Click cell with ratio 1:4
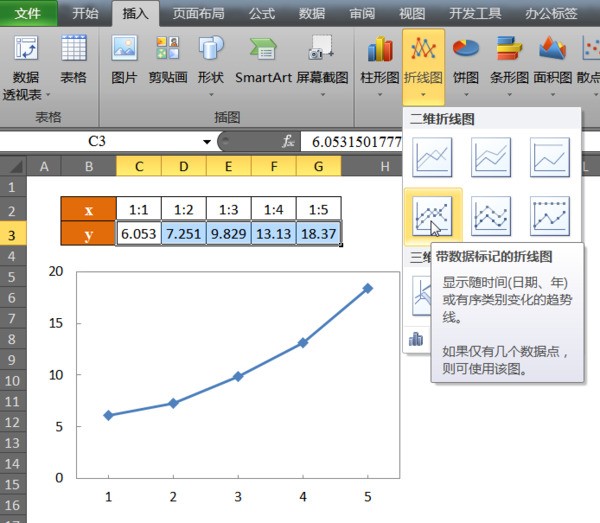This screenshot has height=523, width=600. tap(274, 209)
